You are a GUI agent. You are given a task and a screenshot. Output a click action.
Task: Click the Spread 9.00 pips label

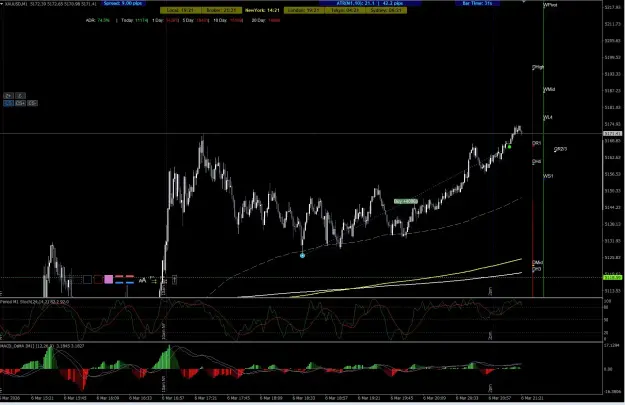[x=123, y=3]
